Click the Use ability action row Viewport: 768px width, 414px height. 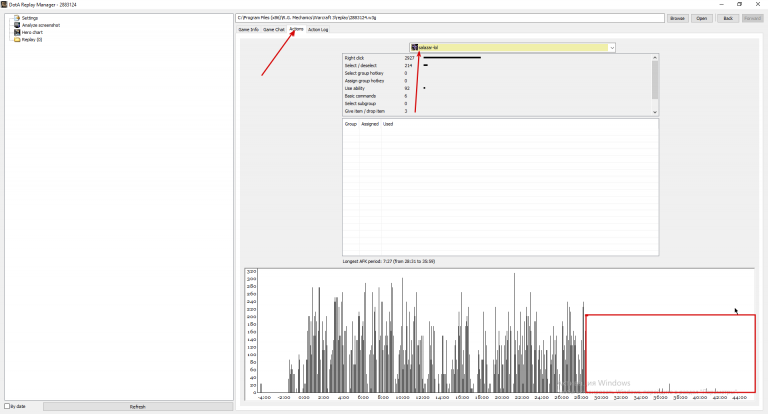point(497,88)
